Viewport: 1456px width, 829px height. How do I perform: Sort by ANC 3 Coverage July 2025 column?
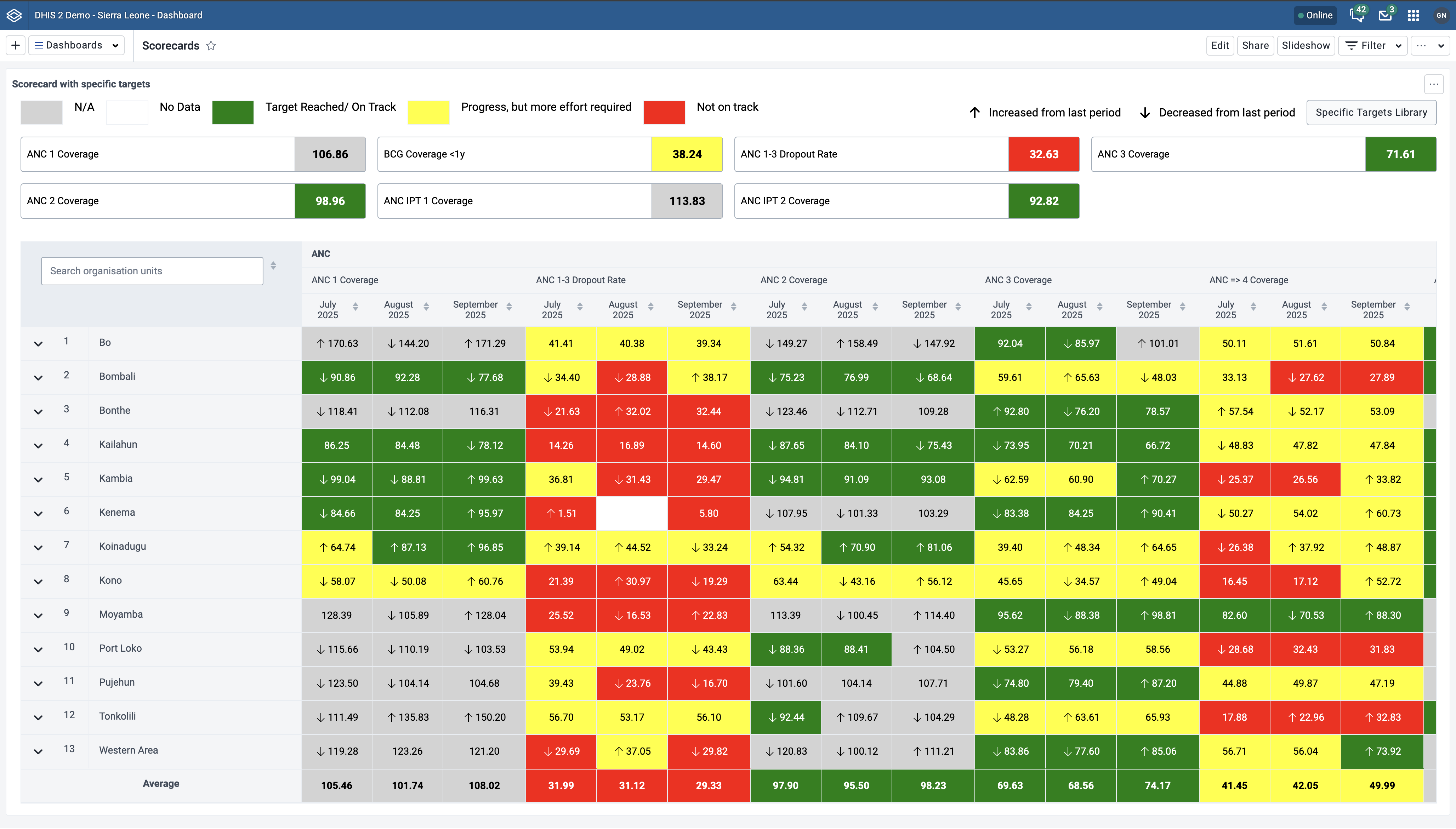click(x=1028, y=307)
